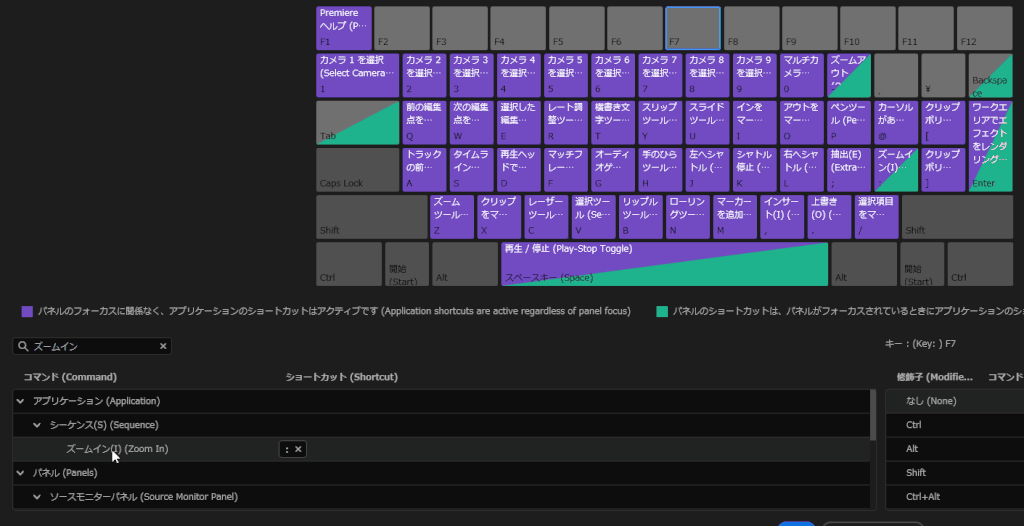
Task: Click the M key マーカーを追加
Action: tap(735, 217)
